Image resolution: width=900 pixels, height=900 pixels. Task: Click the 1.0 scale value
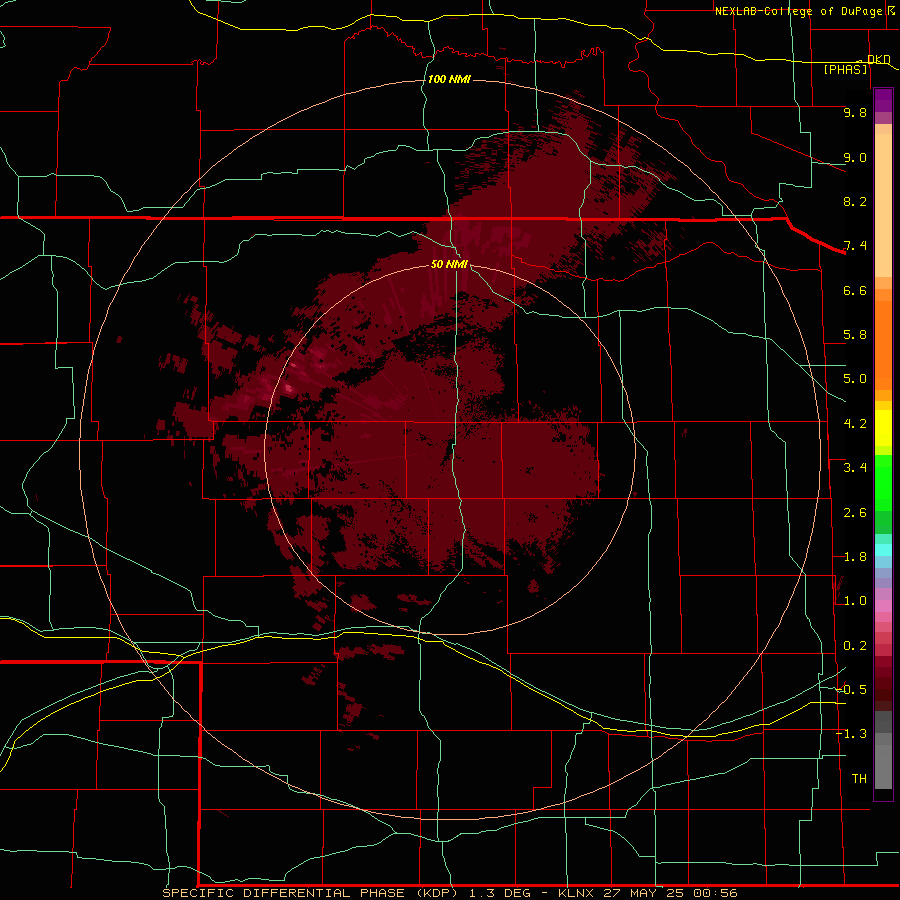[855, 601]
